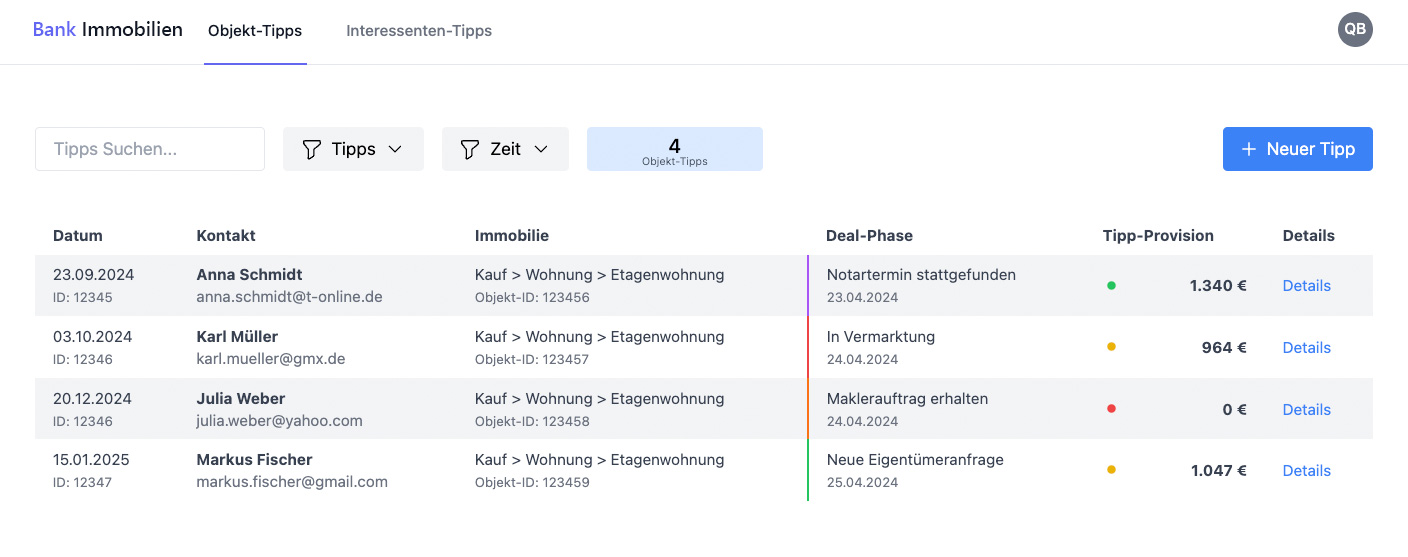Switch to the Interessenten-Tipps tab
This screenshot has height=557, width=1408.
click(419, 31)
